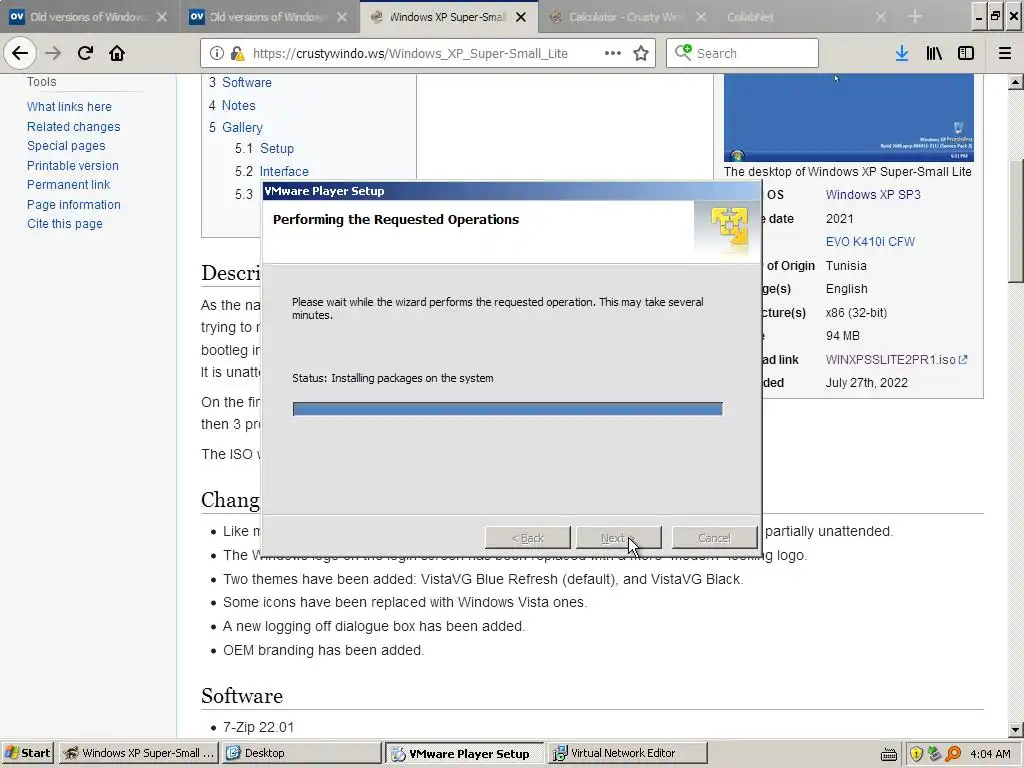Select the Windows XP Super-Small Lite tab
Image resolution: width=1024 pixels, height=768 pixels.
[448, 17]
